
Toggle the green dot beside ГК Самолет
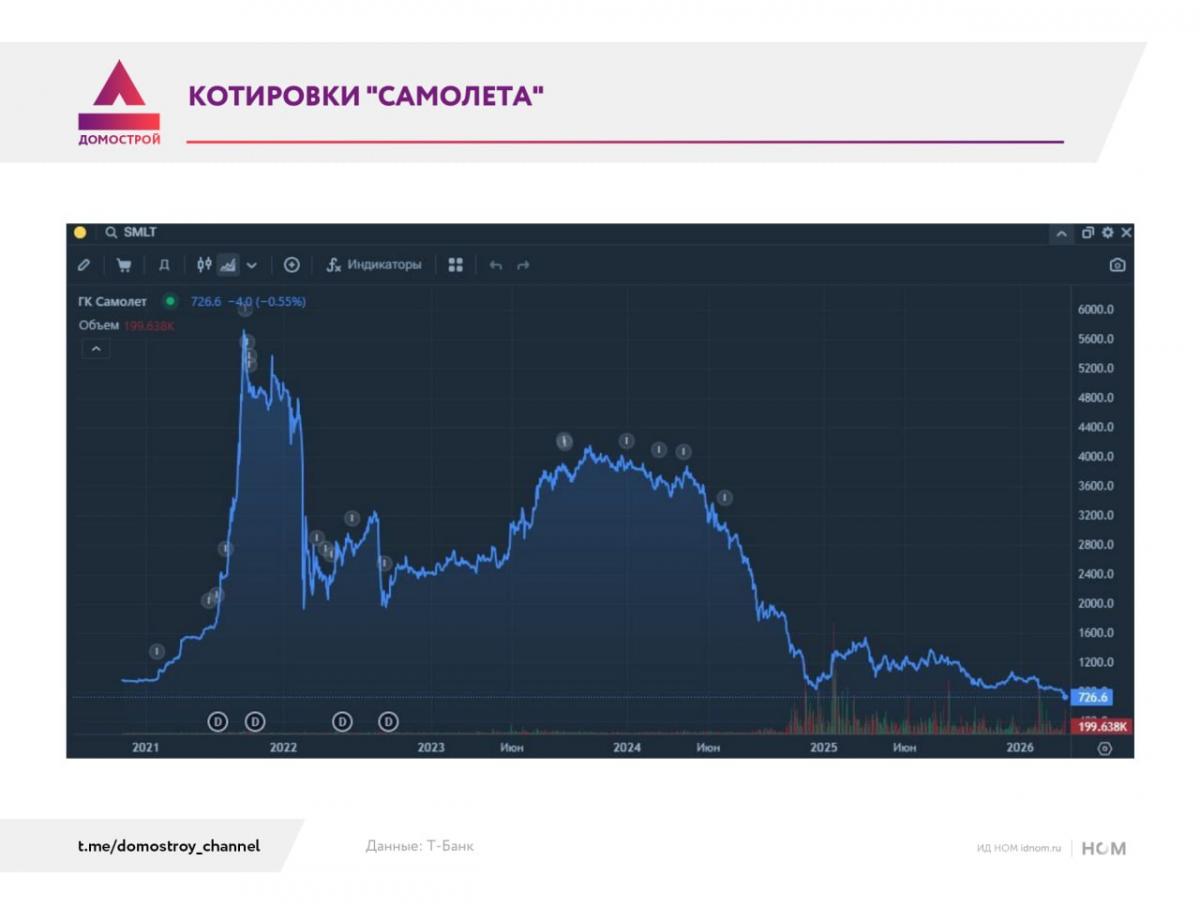(x=170, y=301)
